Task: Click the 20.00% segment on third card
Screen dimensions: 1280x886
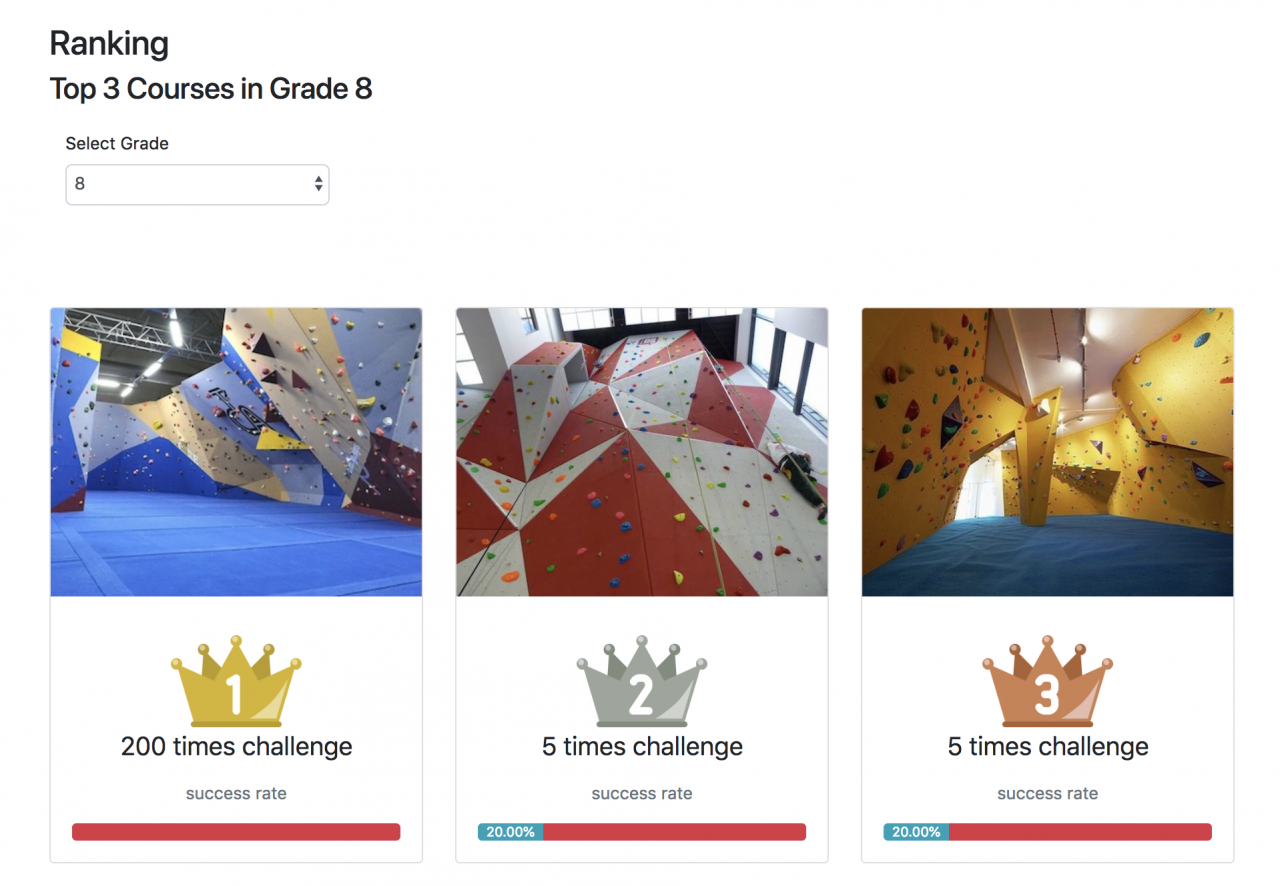Action: click(x=916, y=832)
